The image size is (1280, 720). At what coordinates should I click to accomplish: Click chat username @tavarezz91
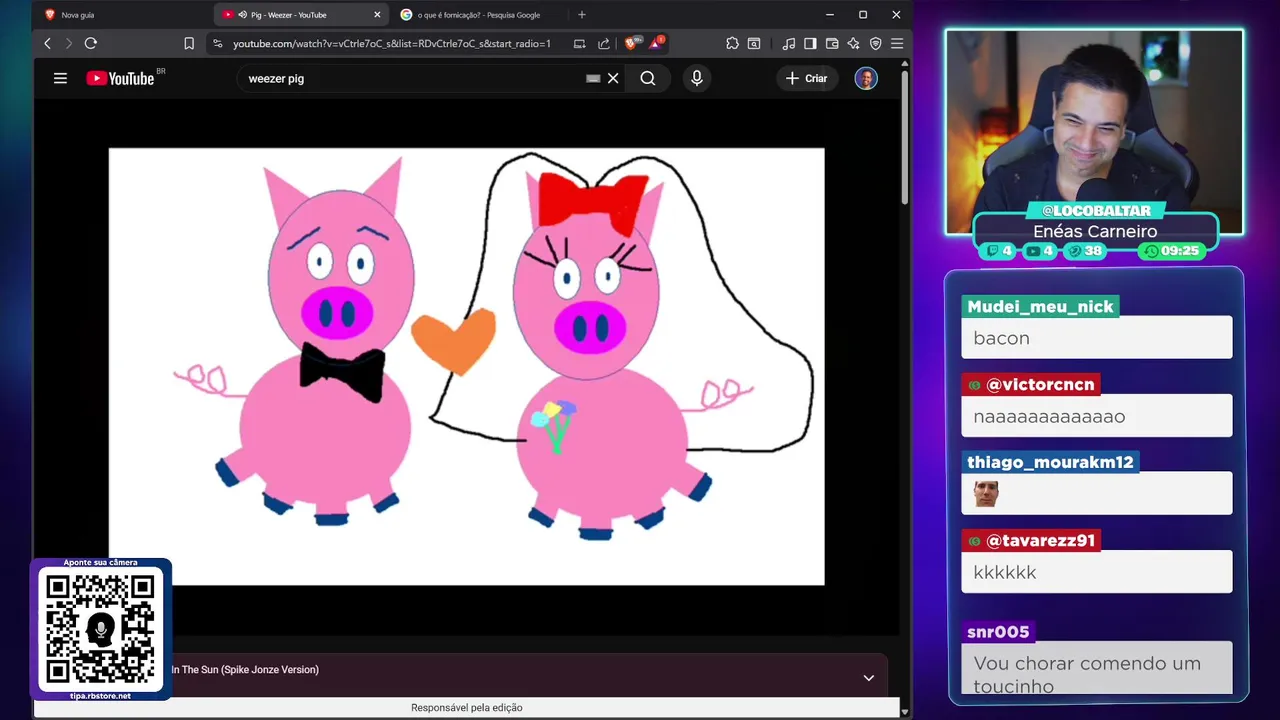1031,541
